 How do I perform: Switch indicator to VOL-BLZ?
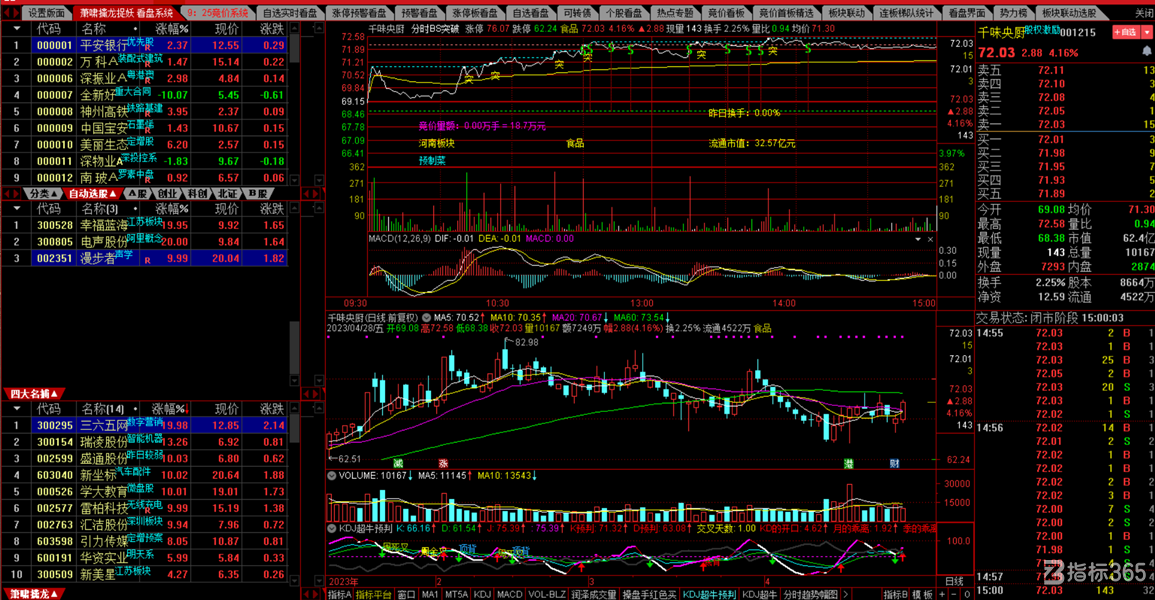pos(547,594)
